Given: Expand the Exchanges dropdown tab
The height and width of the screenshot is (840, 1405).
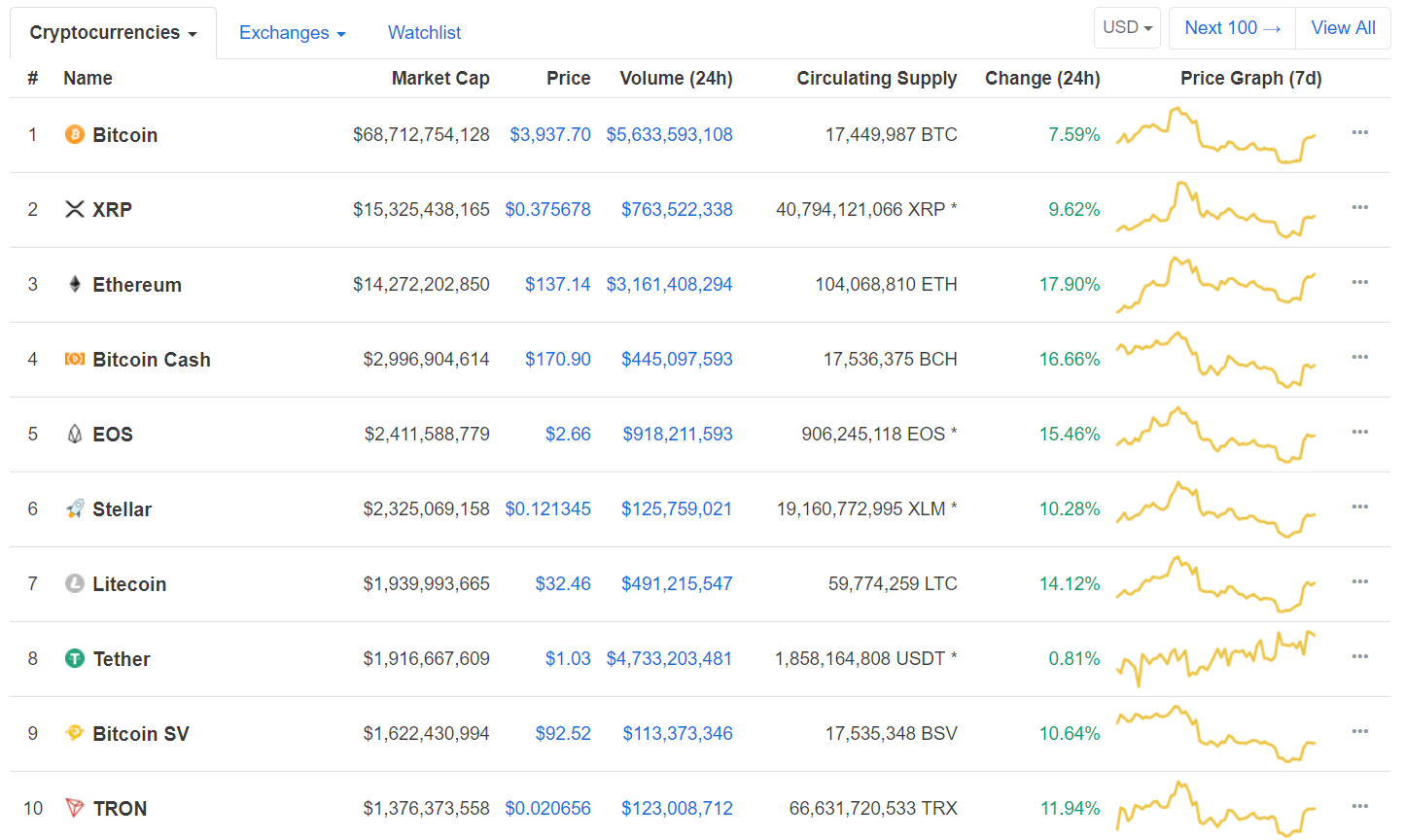Looking at the screenshot, I should (293, 33).
